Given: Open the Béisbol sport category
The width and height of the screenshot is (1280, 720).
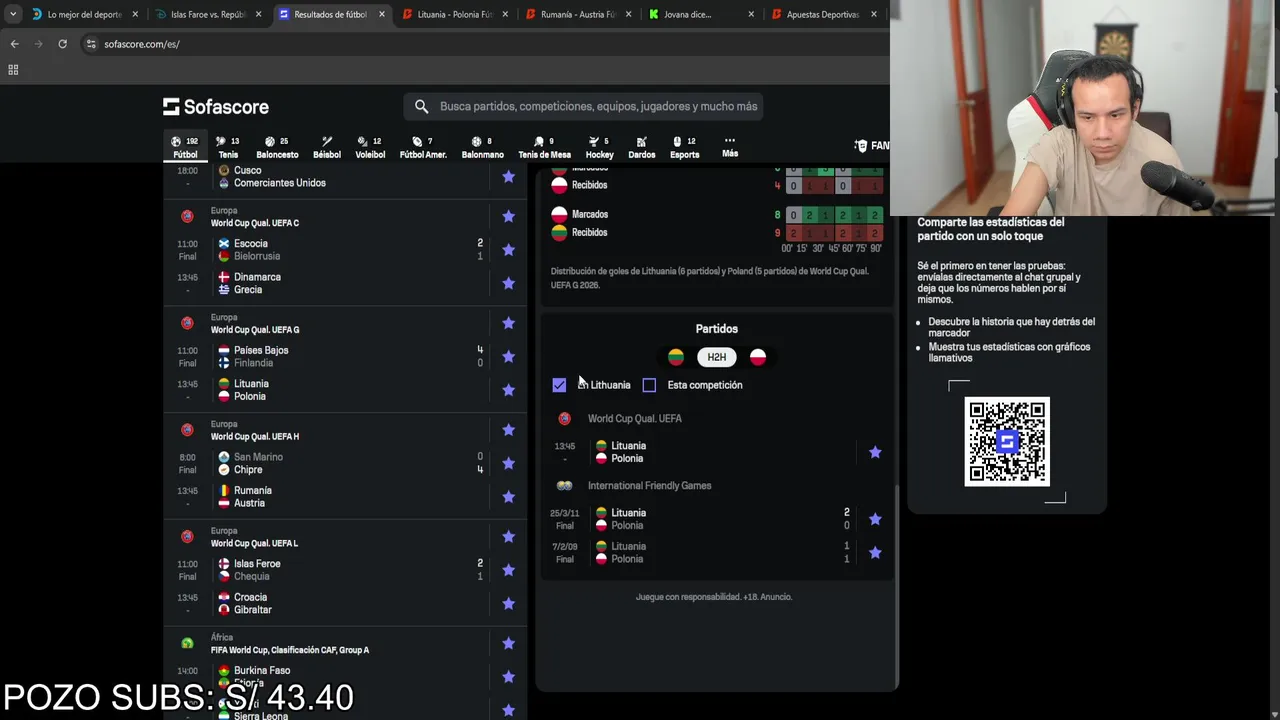Looking at the screenshot, I should pos(326,147).
